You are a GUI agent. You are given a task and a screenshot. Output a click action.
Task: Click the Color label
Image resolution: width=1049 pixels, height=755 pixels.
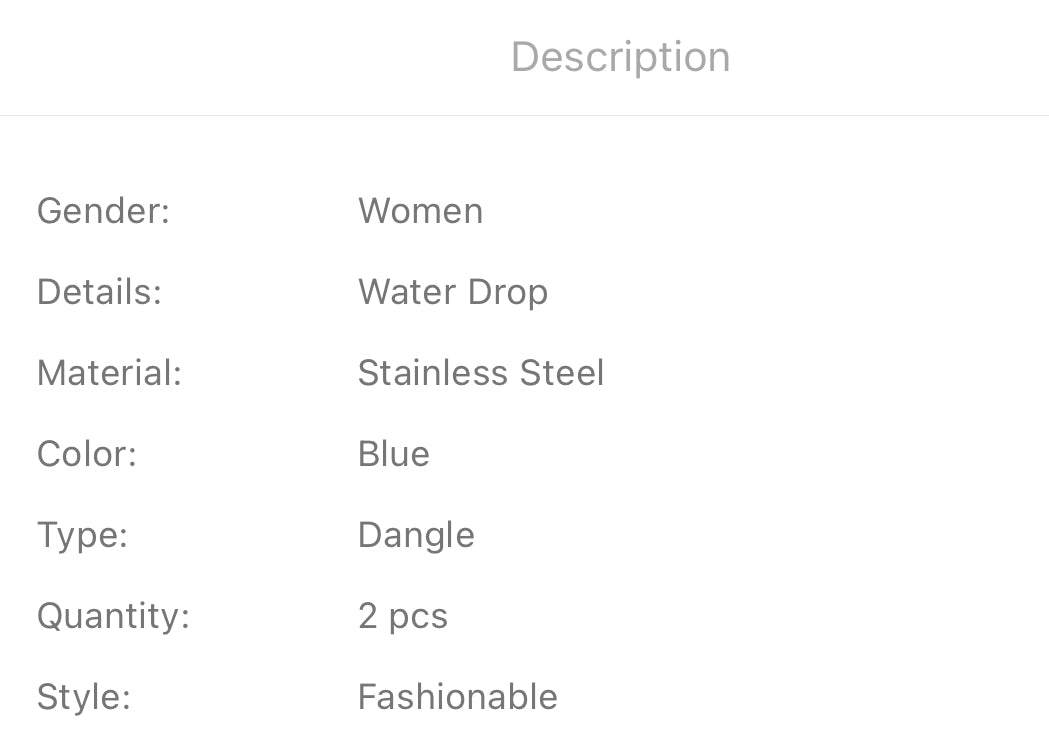(86, 454)
